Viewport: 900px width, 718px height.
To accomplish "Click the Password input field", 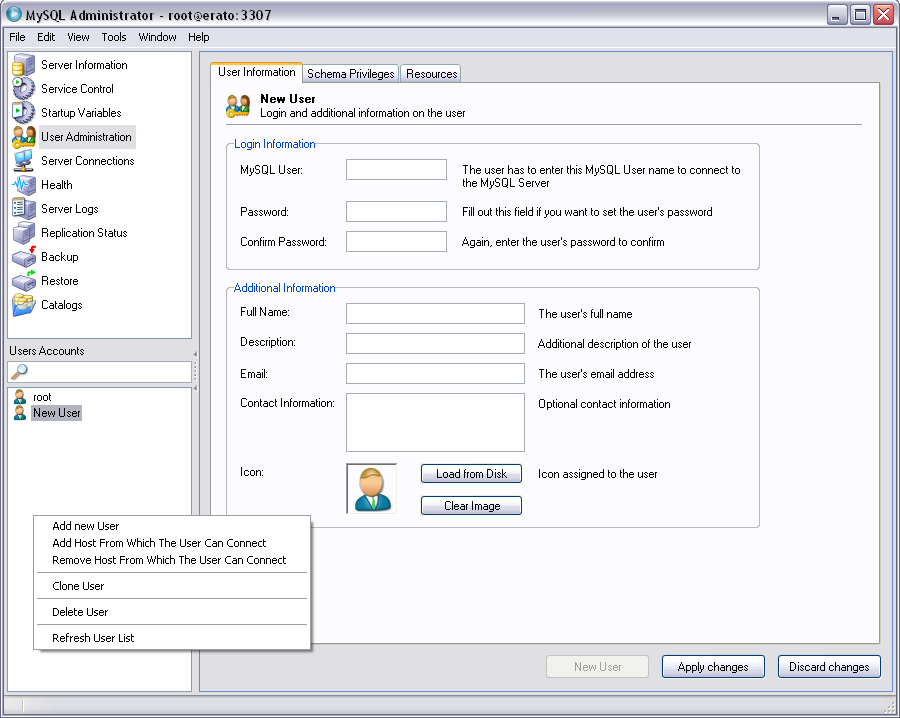I will click(x=396, y=211).
